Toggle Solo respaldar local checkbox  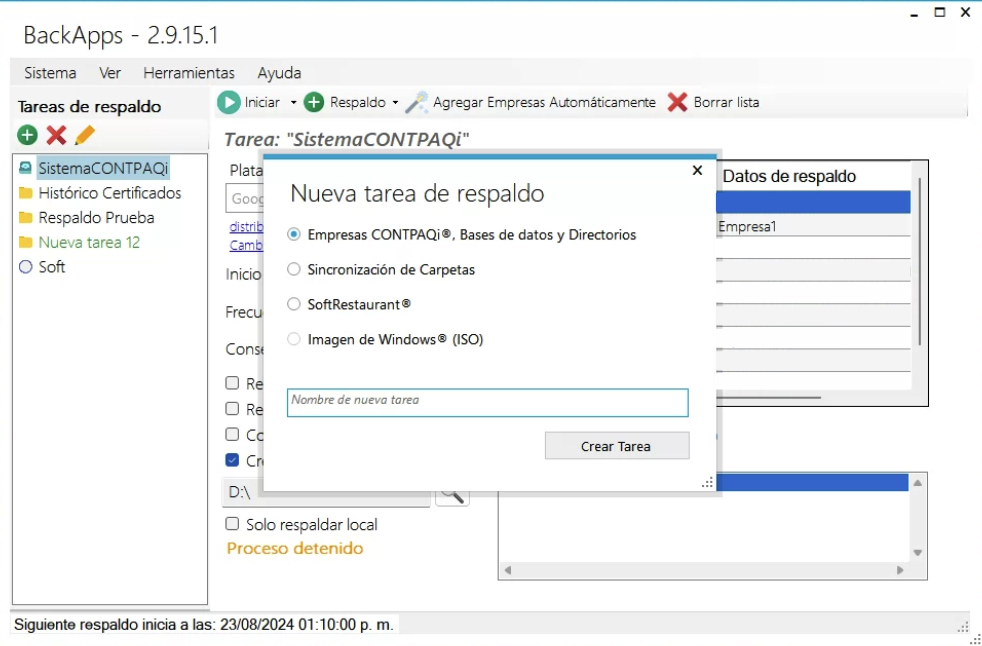click(x=232, y=524)
